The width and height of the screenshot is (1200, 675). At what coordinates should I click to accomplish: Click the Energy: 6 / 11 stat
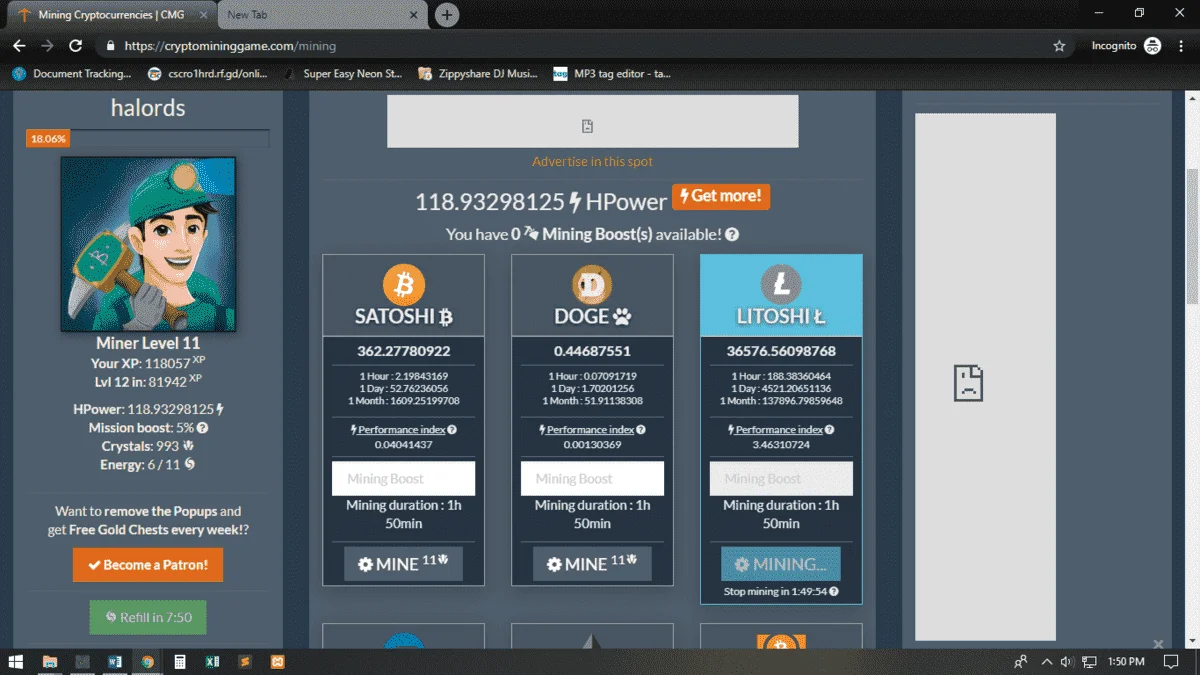[148, 465]
